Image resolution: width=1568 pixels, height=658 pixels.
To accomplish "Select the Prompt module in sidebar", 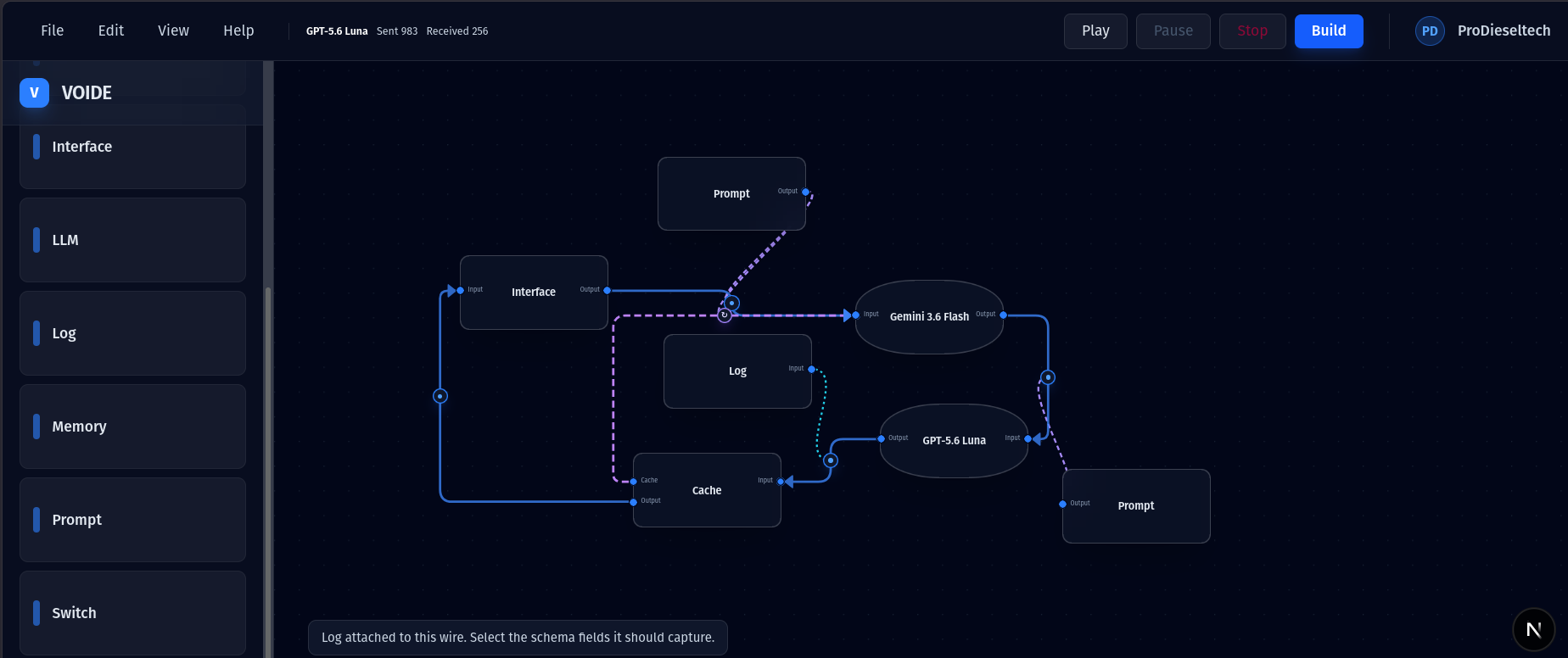I will [132, 520].
